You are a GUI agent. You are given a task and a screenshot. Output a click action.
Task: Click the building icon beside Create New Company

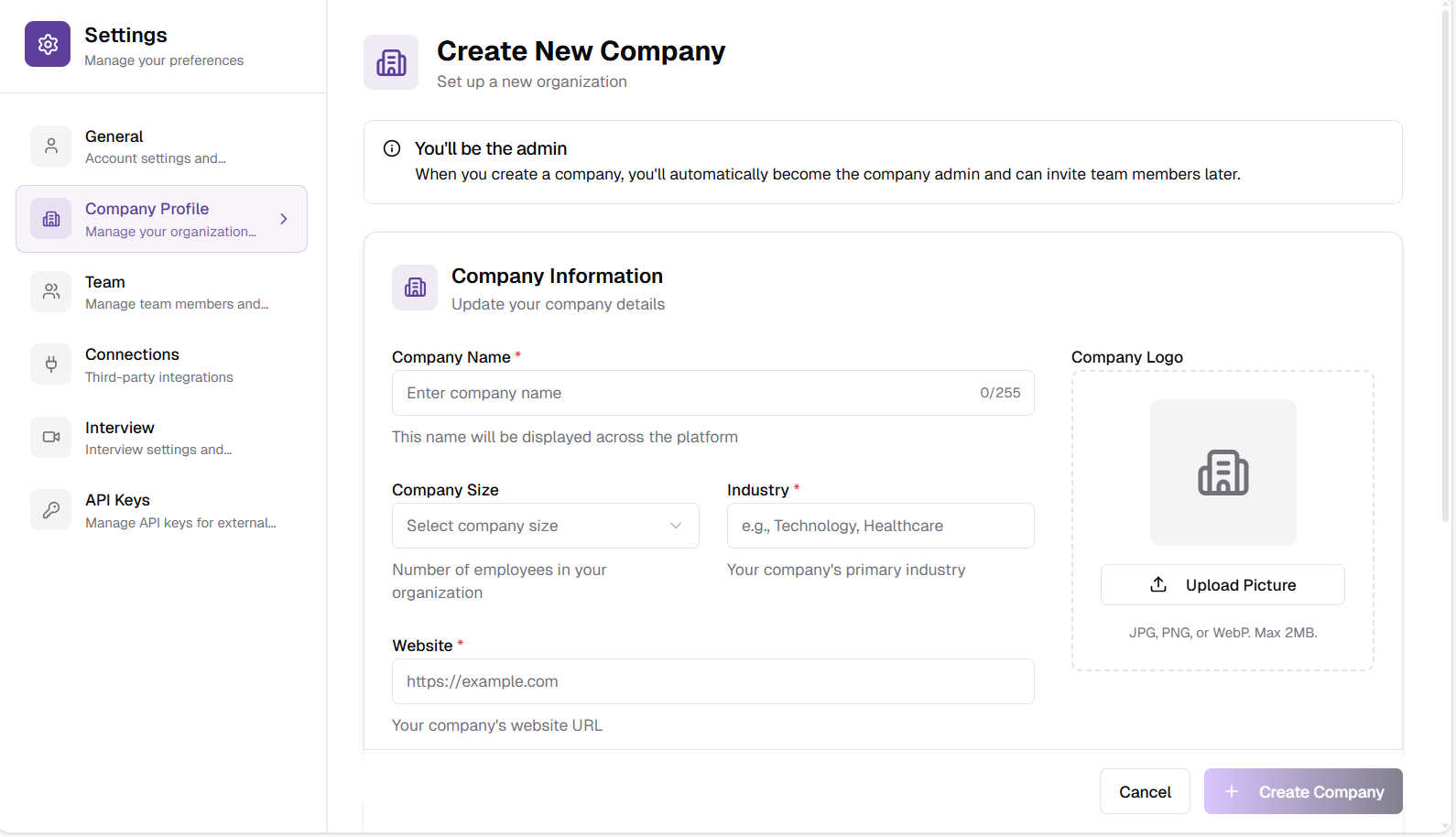tap(391, 62)
